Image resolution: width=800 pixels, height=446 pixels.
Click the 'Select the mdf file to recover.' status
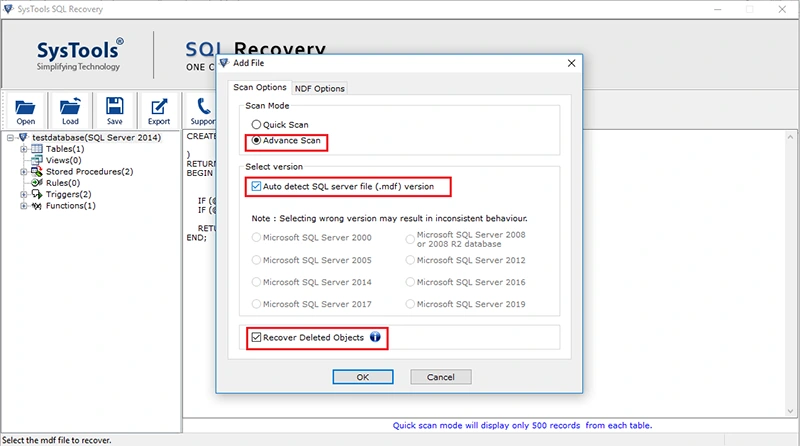(57, 440)
